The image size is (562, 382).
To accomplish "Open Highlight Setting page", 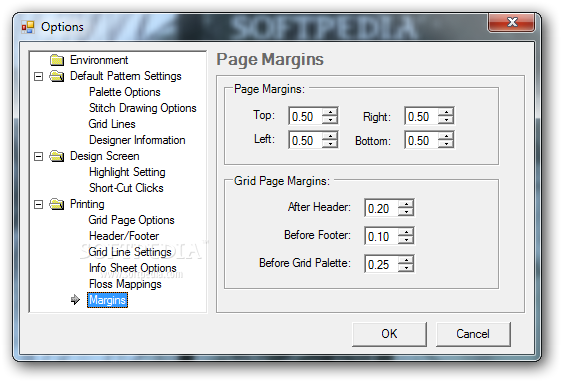I will 127,172.
